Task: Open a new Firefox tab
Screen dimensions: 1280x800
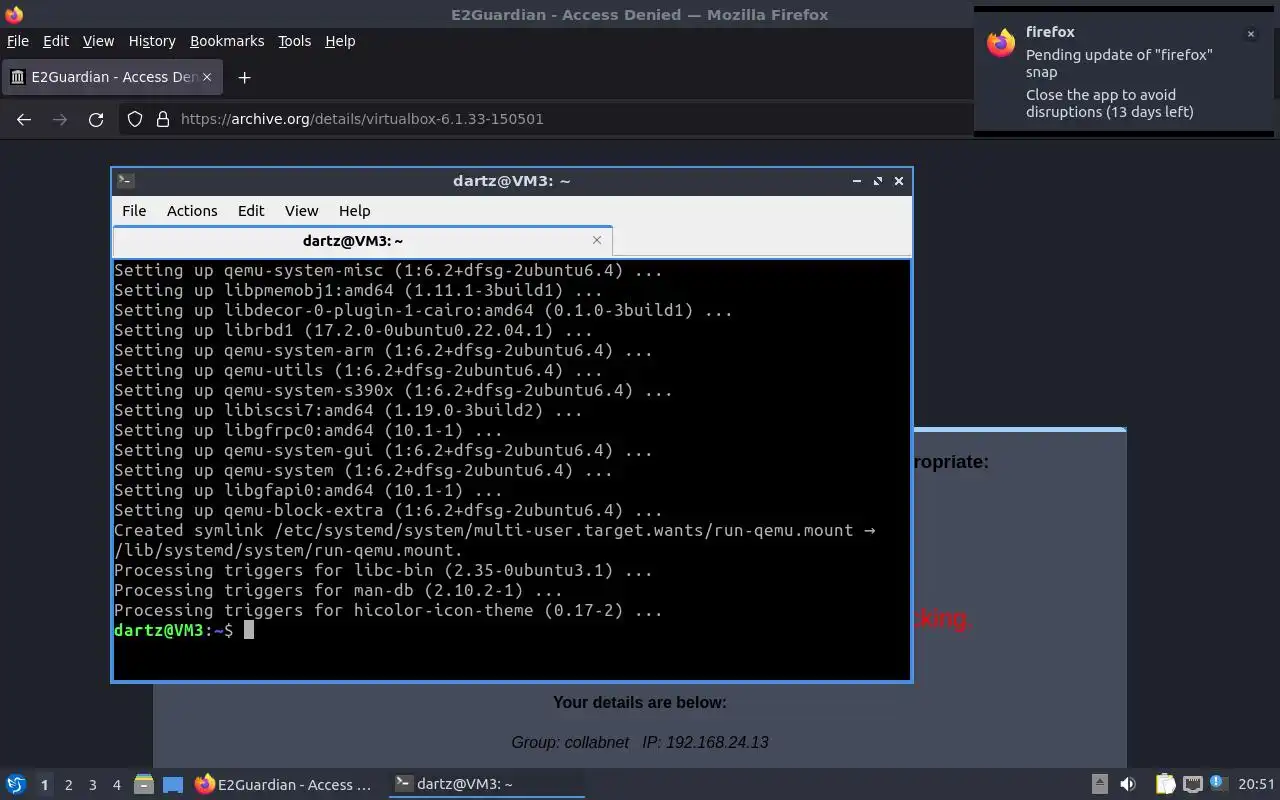Action: click(x=244, y=77)
